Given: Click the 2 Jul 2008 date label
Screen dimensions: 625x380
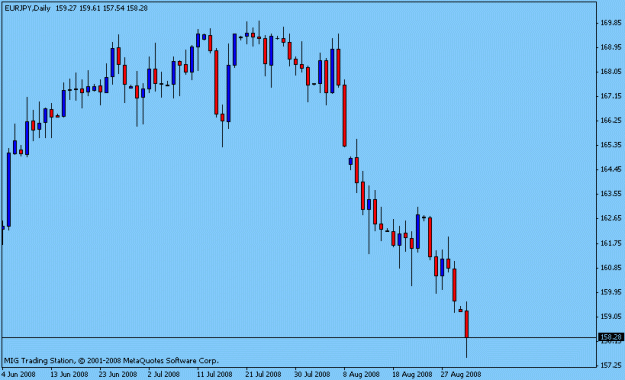Looking at the screenshot, I should 163,374.
